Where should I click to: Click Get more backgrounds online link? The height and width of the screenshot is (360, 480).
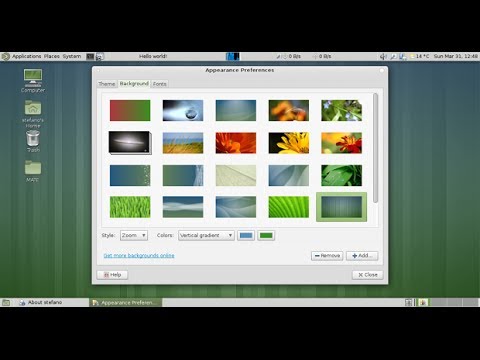[x=139, y=256]
